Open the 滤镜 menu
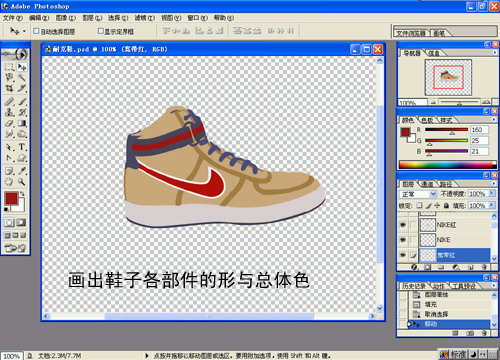 click(145, 18)
